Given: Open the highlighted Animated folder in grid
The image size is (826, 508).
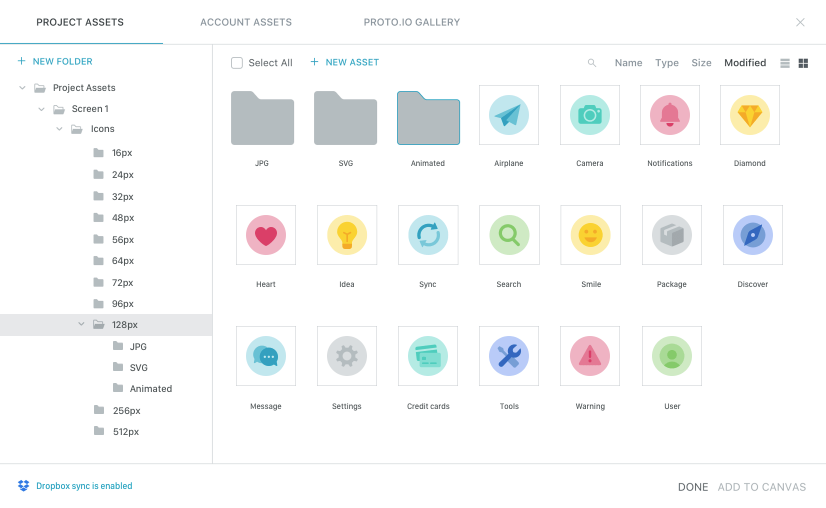Looking at the screenshot, I should [x=428, y=118].
